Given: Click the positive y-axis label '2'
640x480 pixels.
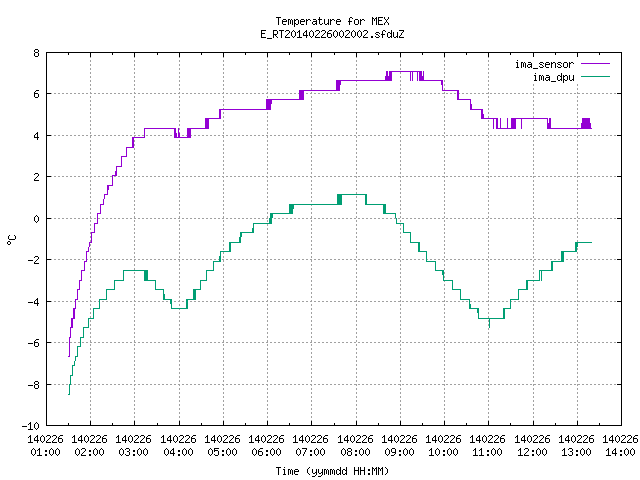Looking at the screenshot, I should 36,177.
